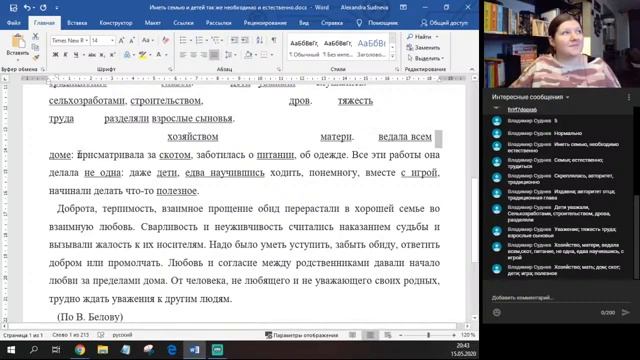Image resolution: width=640 pixels, height=360 pixels.
Task: Switch to the Вид tab
Action: coord(304,23)
